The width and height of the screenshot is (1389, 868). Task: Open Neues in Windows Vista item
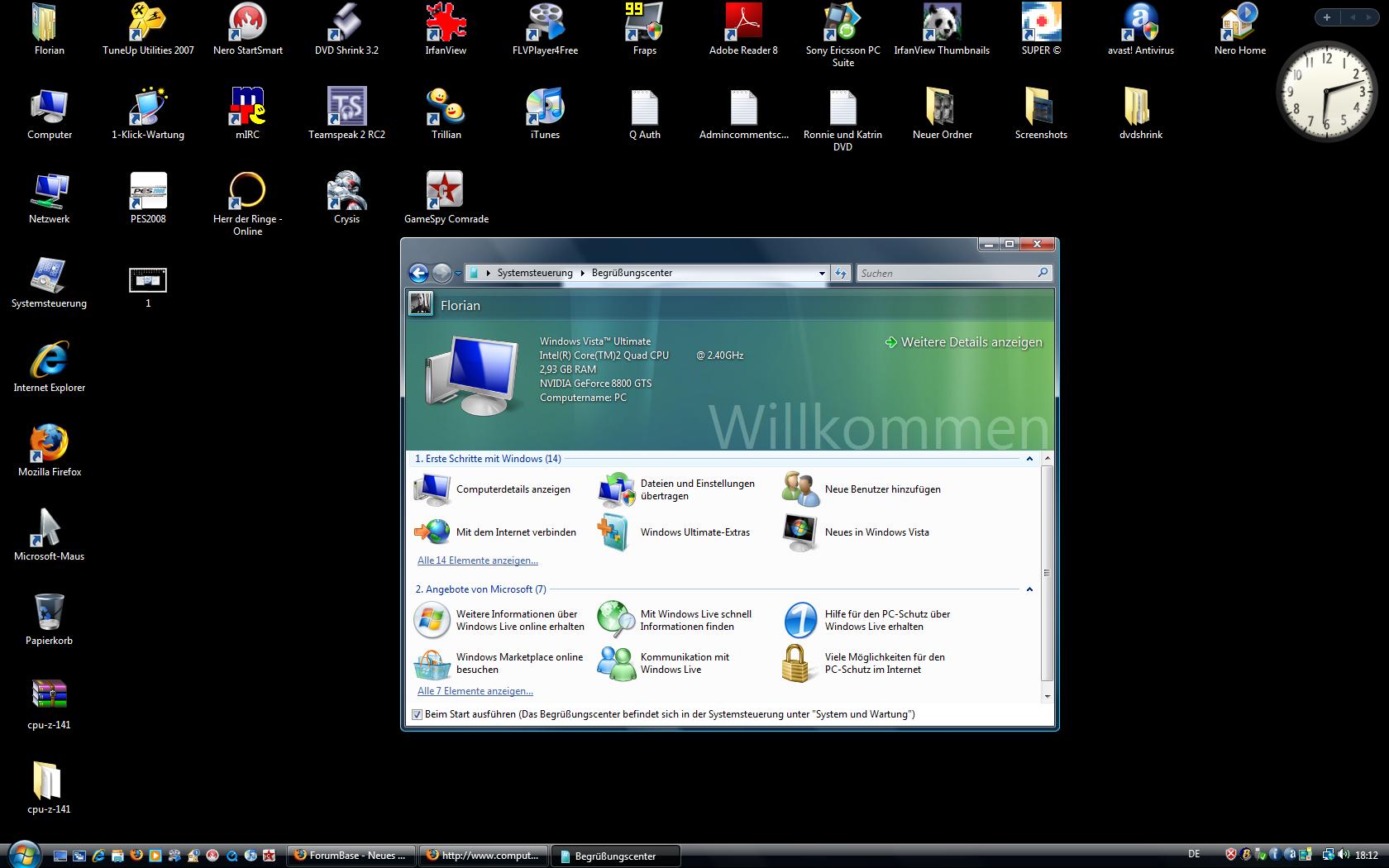[857, 532]
